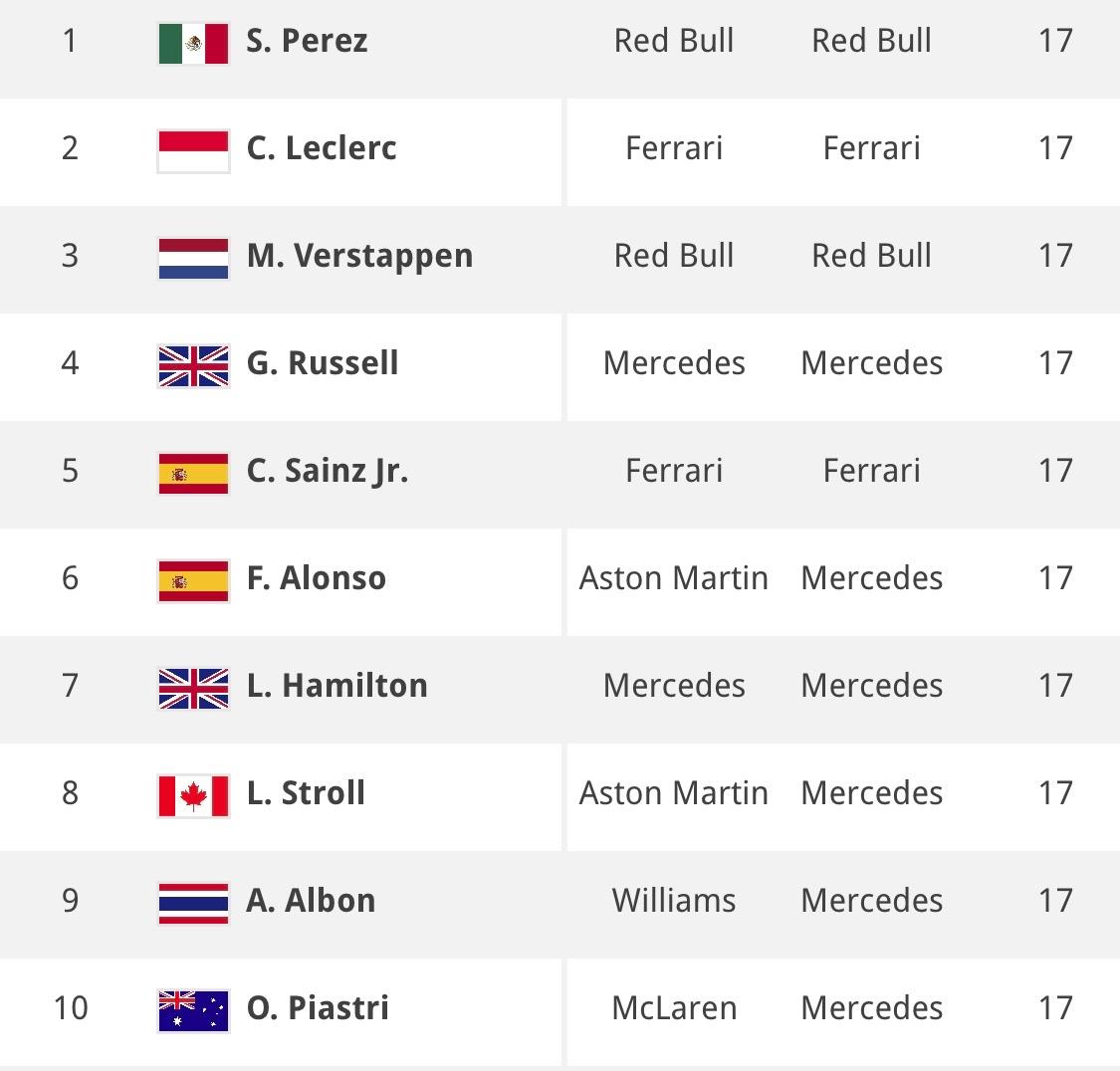Click Aston Martin team in Alonso's row

674,578
